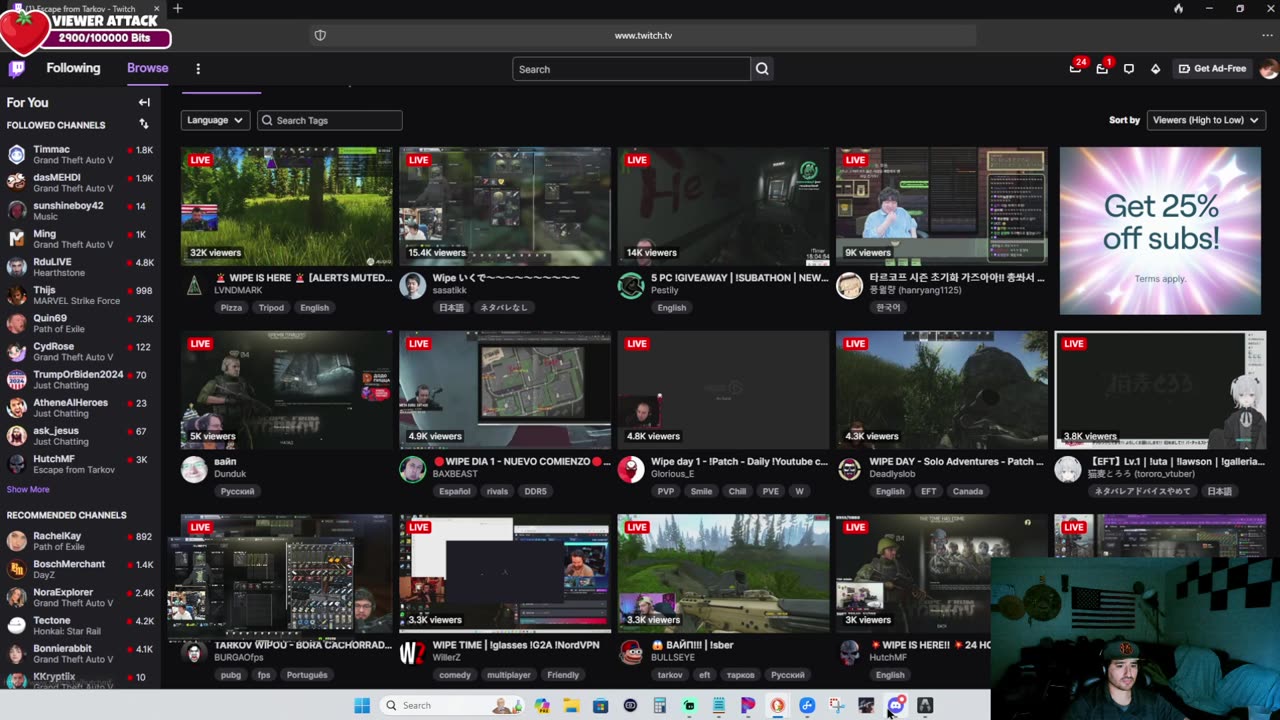Open Microsoft Store from taskbar

(x=600, y=705)
